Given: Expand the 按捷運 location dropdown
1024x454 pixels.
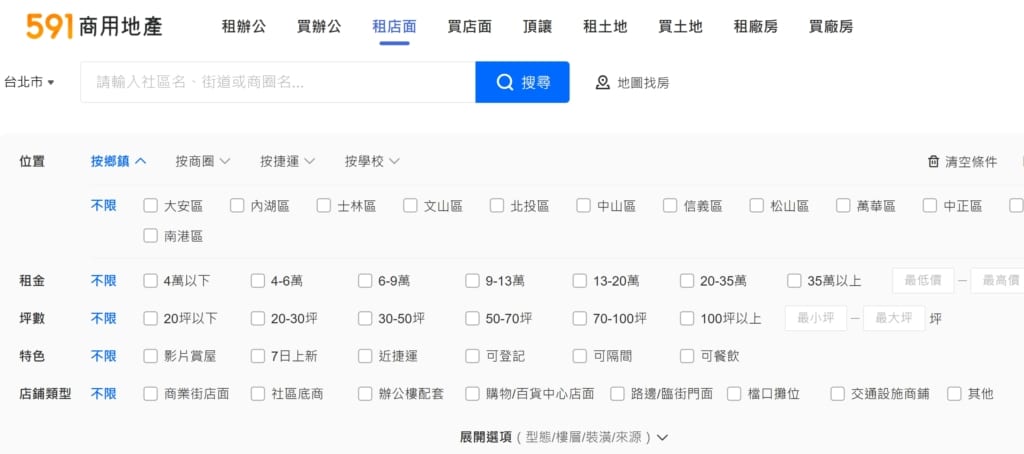Looking at the screenshot, I should click(288, 161).
